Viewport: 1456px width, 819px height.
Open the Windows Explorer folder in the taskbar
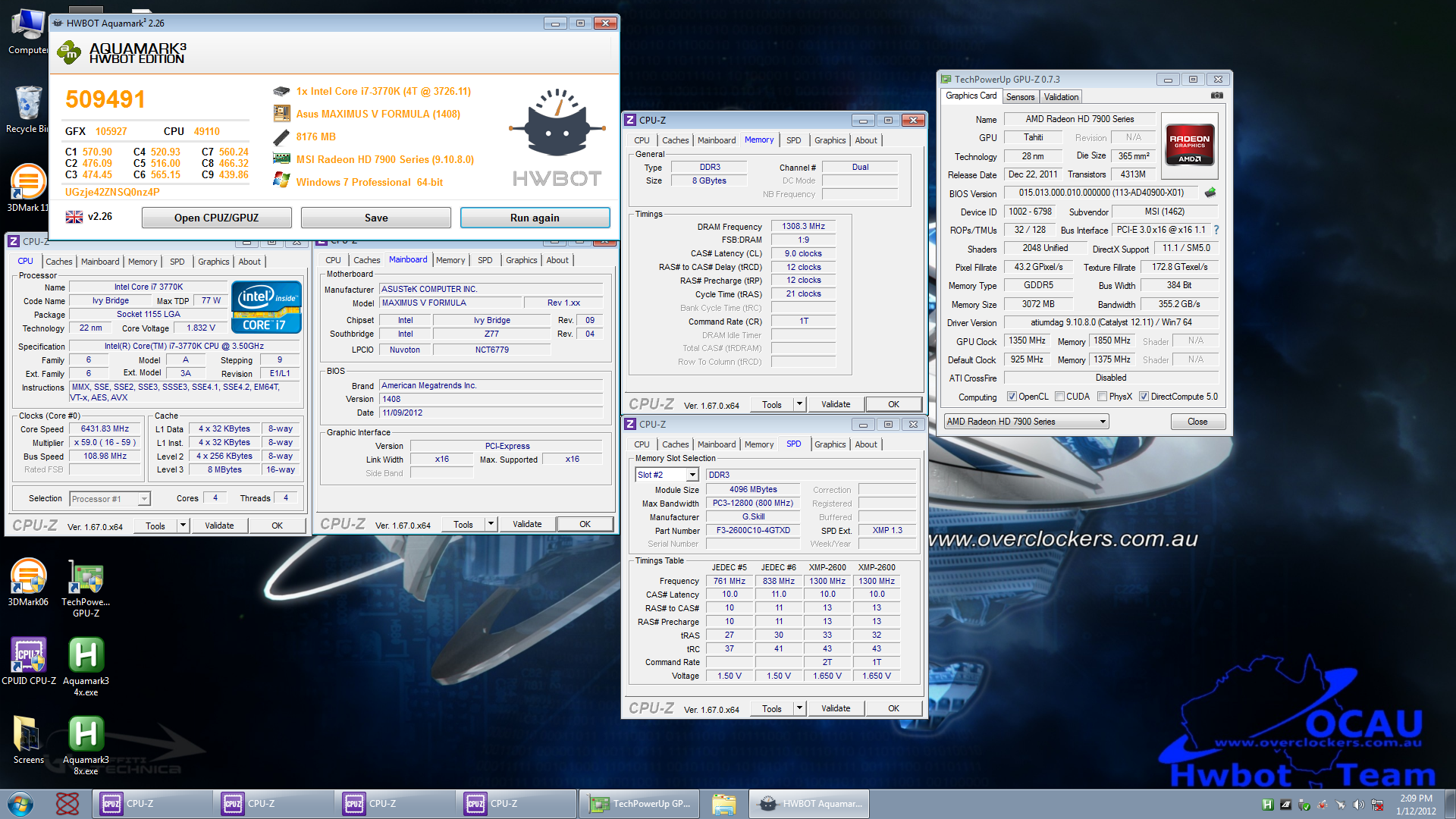click(x=724, y=804)
